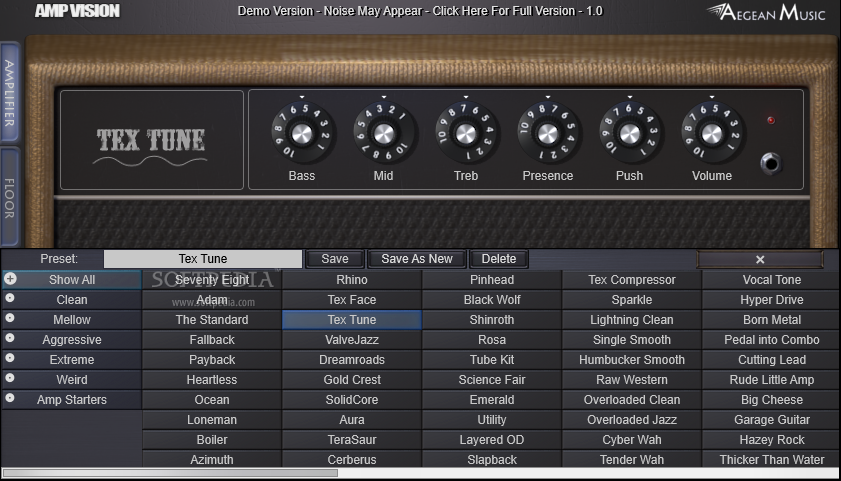841x481 pixels.
Task: Pick the Heartless preset
Action: (212, 380)
